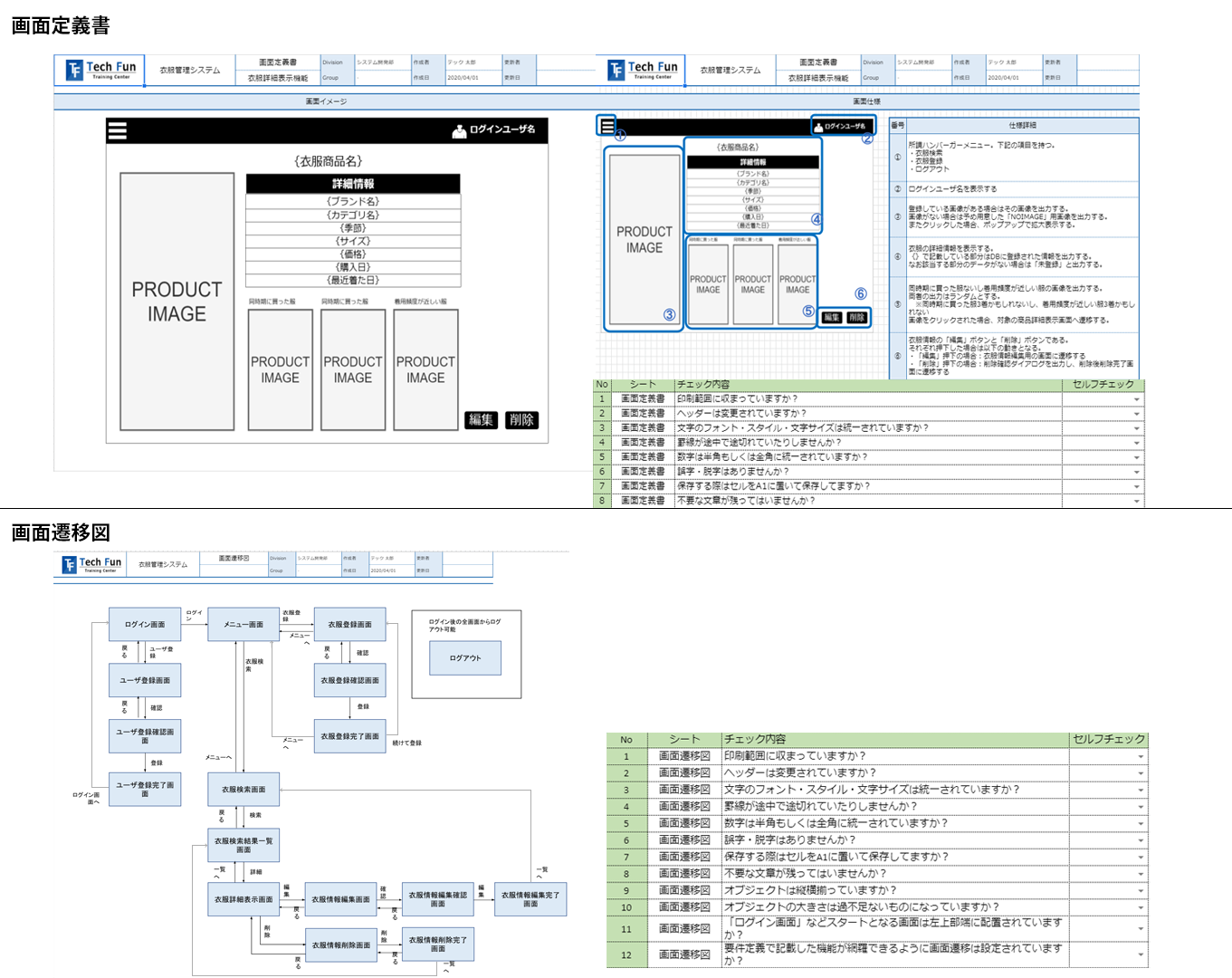Image resolution: width=1232 pixels, height=978 pixels.
Task: Click 編集 button in the large mockup
Action: click(x=481, y=420)
